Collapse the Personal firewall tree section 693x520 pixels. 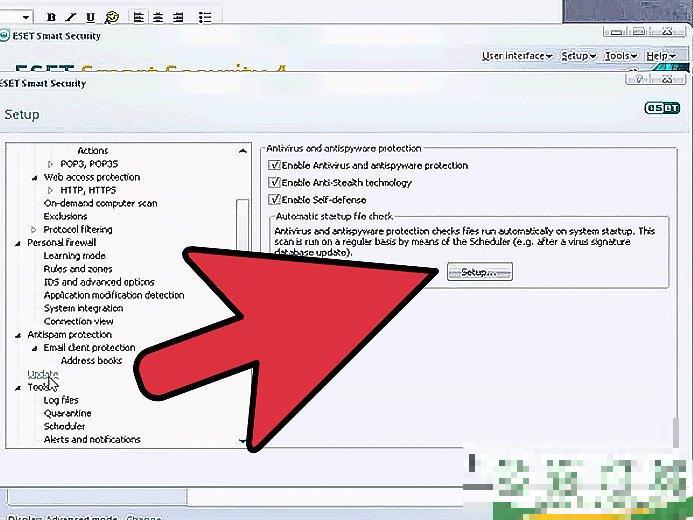coord(18,243)
